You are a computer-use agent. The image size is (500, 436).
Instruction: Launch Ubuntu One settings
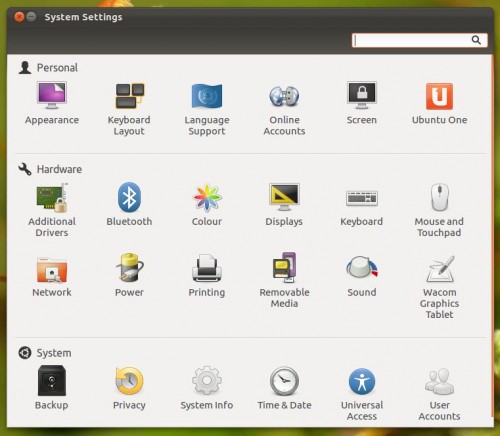click(x=439, y=103)
